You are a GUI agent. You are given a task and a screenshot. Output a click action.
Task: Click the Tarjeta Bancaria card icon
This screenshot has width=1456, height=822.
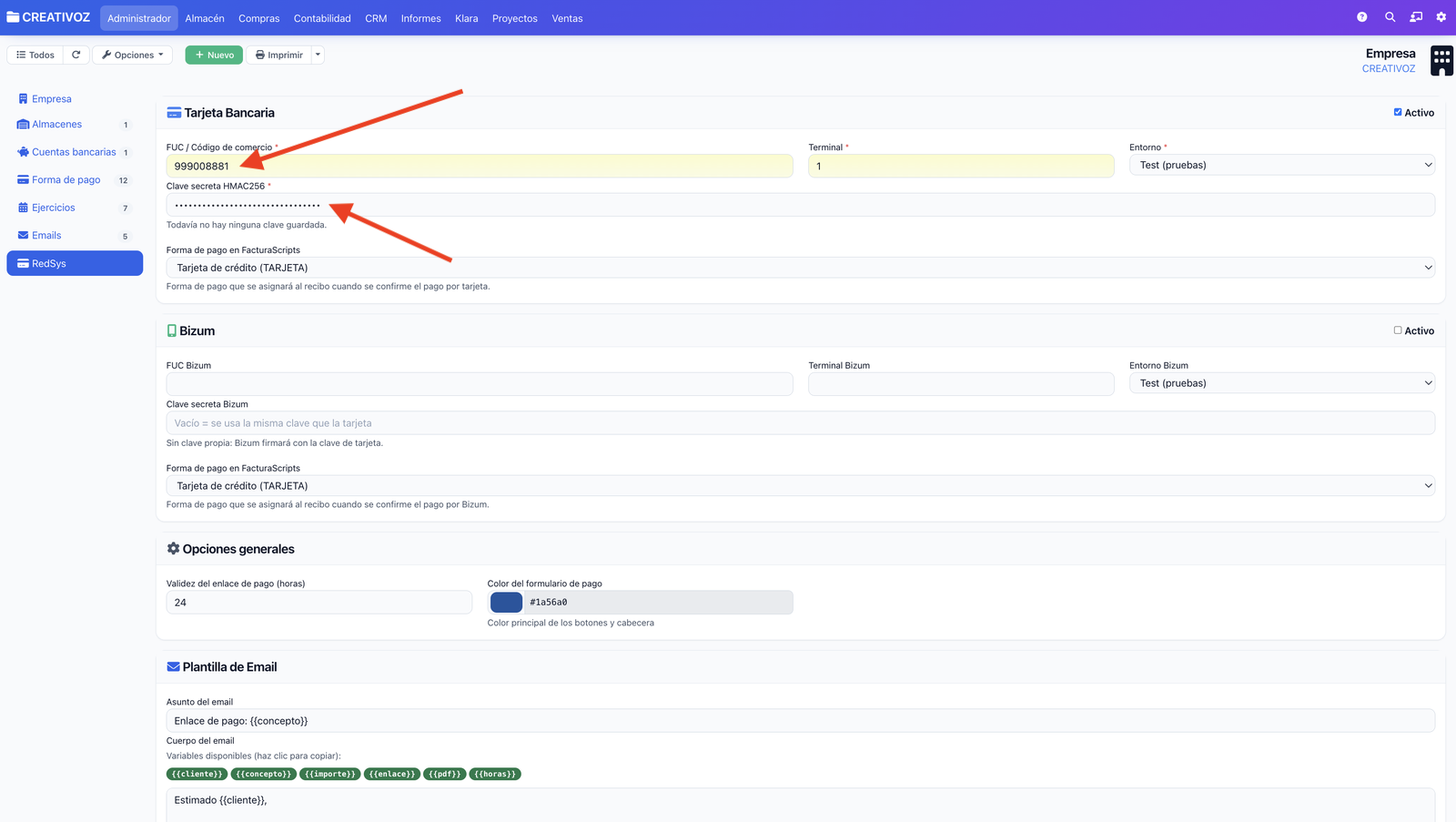174,113
